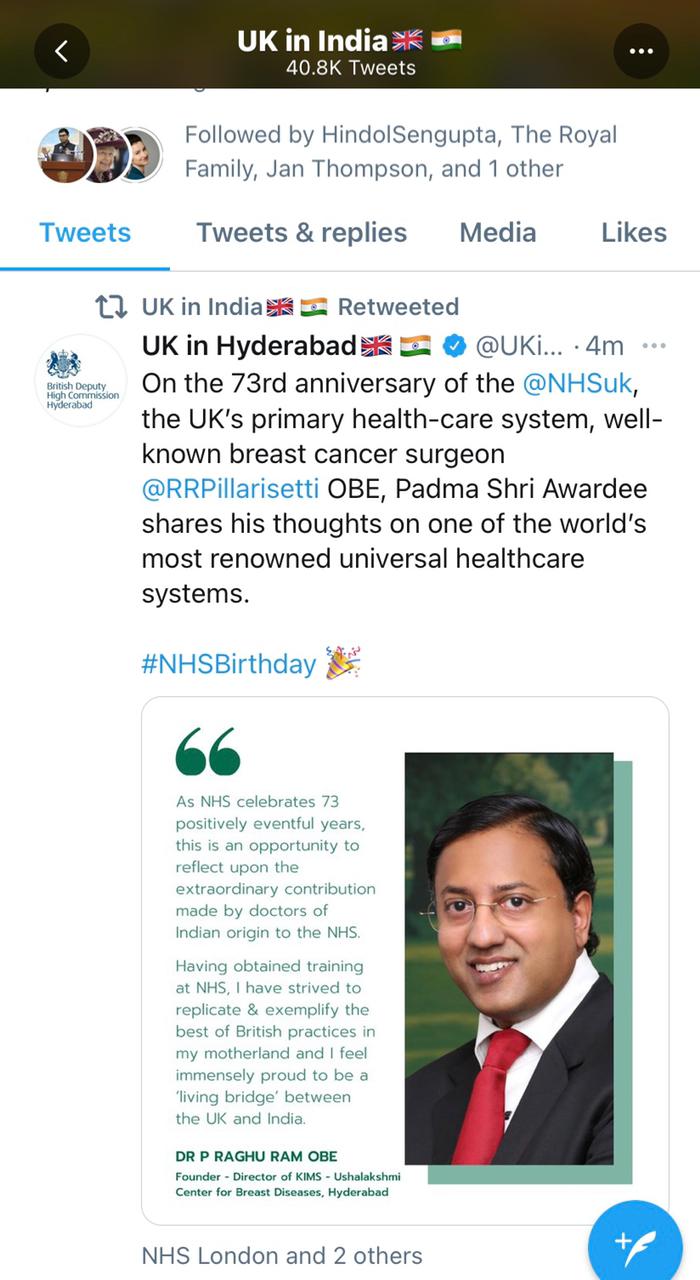Open the profile three-dot options menu
Viewport: 700px width, 1280px height.
pyautogui.click(x=640, y=51)
